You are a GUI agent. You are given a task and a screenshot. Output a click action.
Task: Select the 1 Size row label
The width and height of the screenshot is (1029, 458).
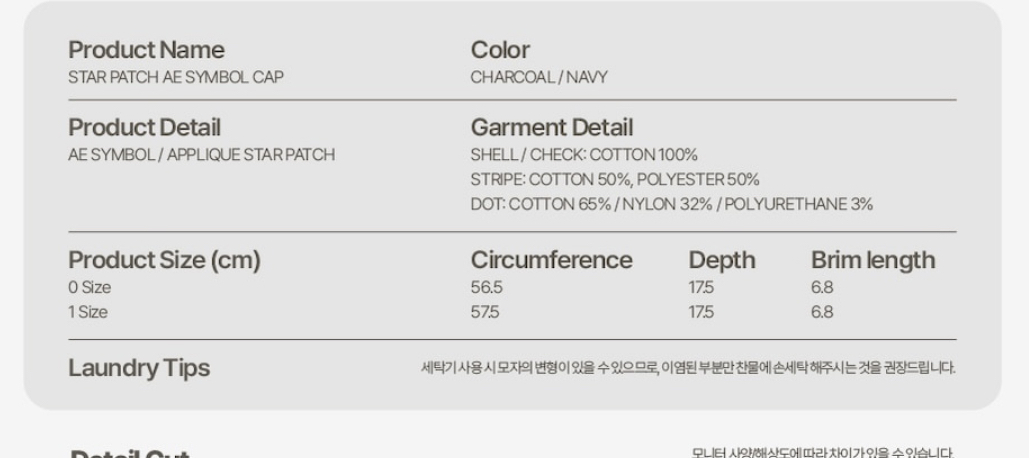coord(88,312)
